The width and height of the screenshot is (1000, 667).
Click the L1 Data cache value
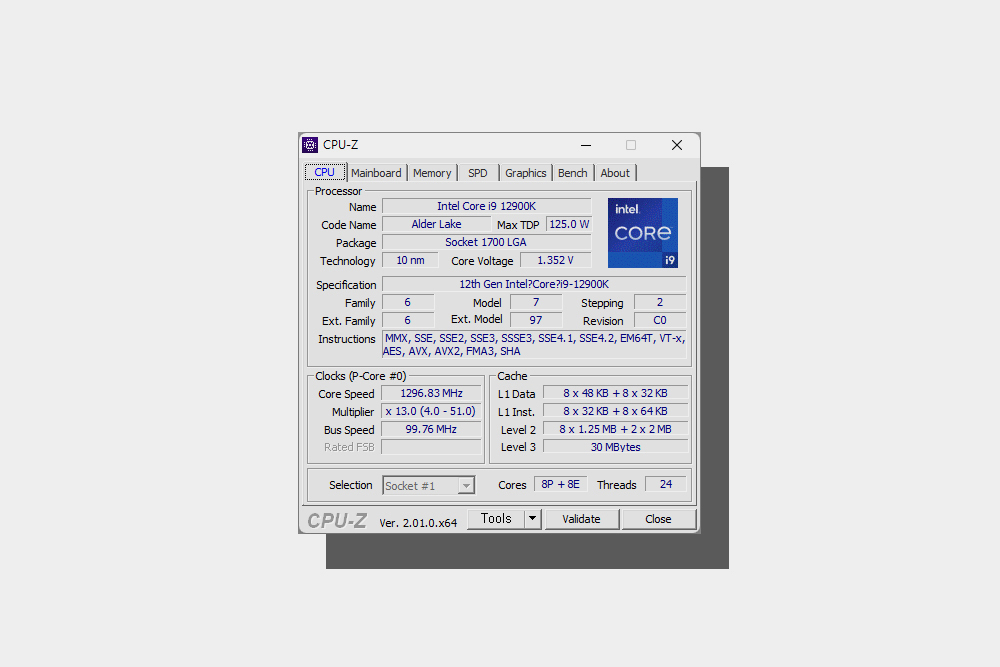click(x=615, y=393)
